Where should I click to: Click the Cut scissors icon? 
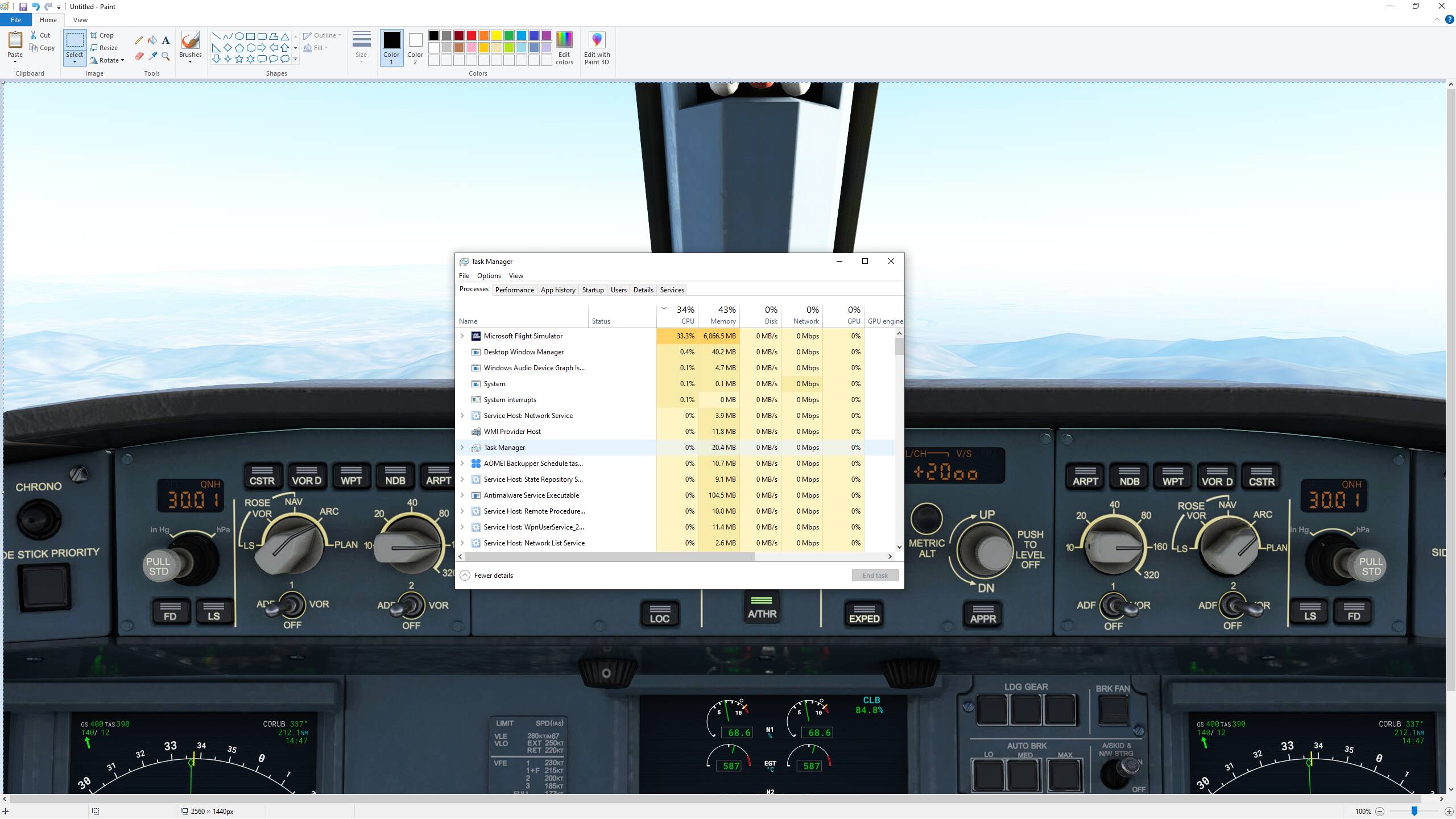34,35
